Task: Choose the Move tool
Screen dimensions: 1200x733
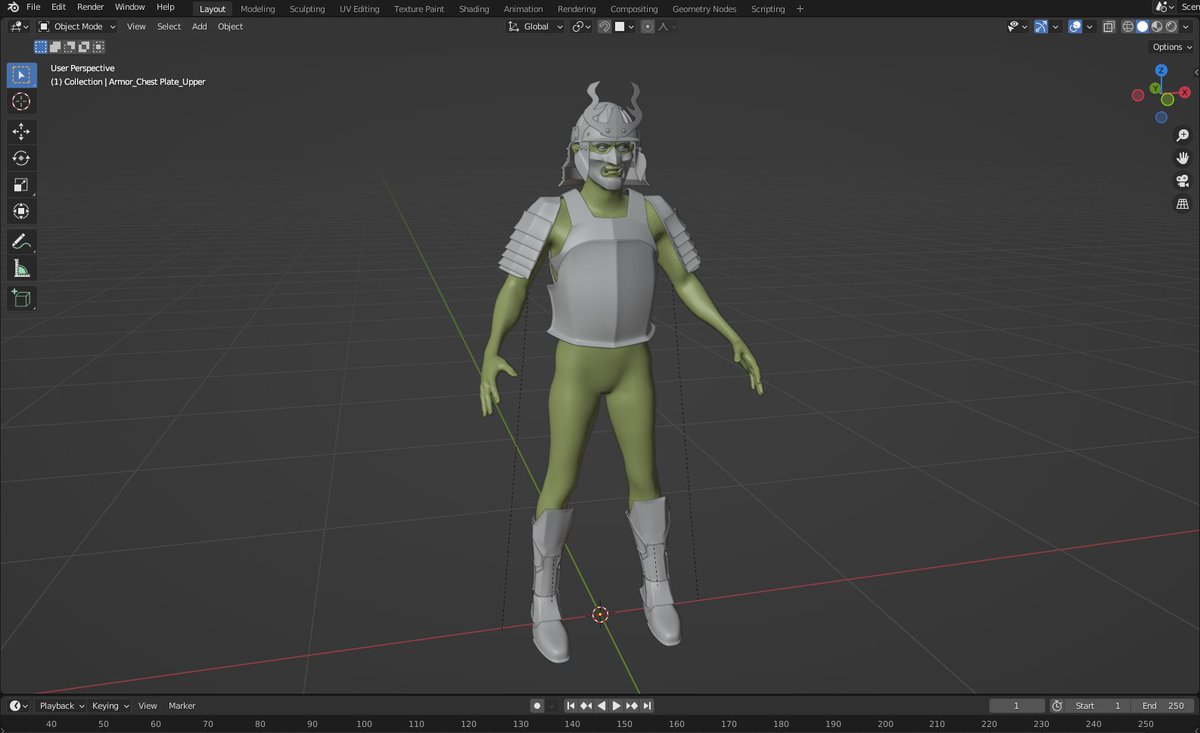Action: tap(22, 132)
